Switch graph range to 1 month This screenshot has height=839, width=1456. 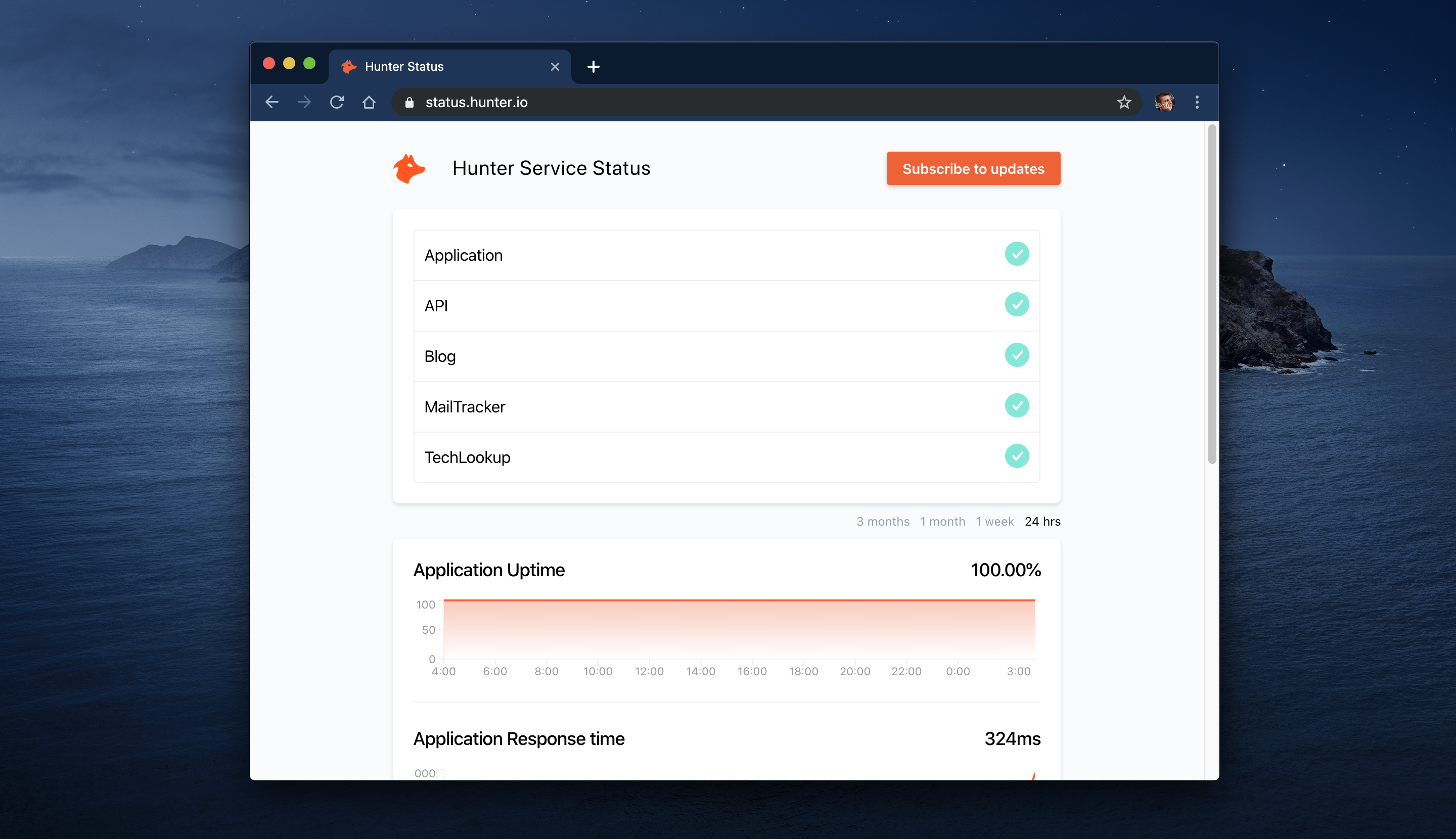pyautogui.click(x=942, y=522)
